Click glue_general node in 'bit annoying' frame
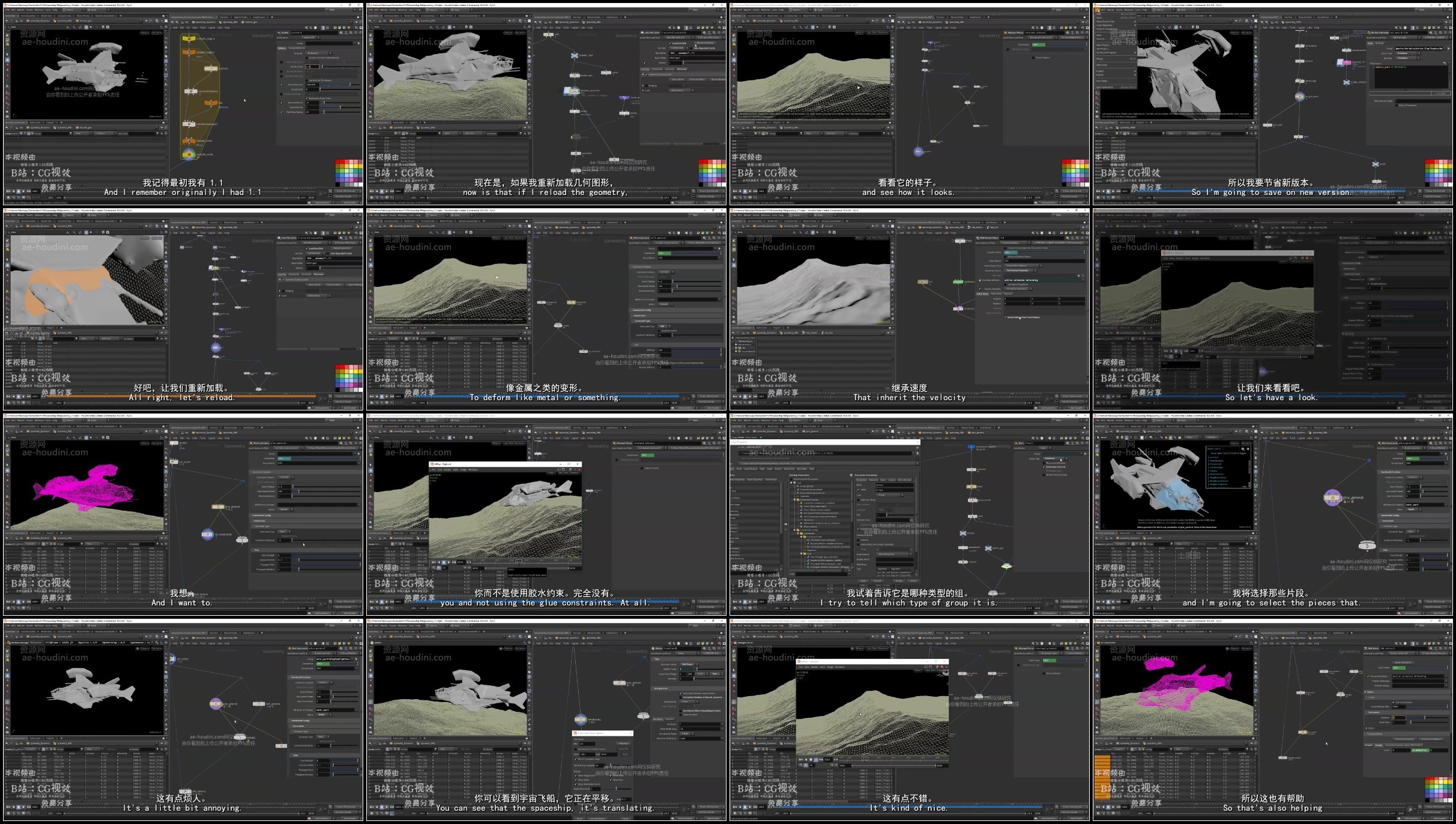 216,704
